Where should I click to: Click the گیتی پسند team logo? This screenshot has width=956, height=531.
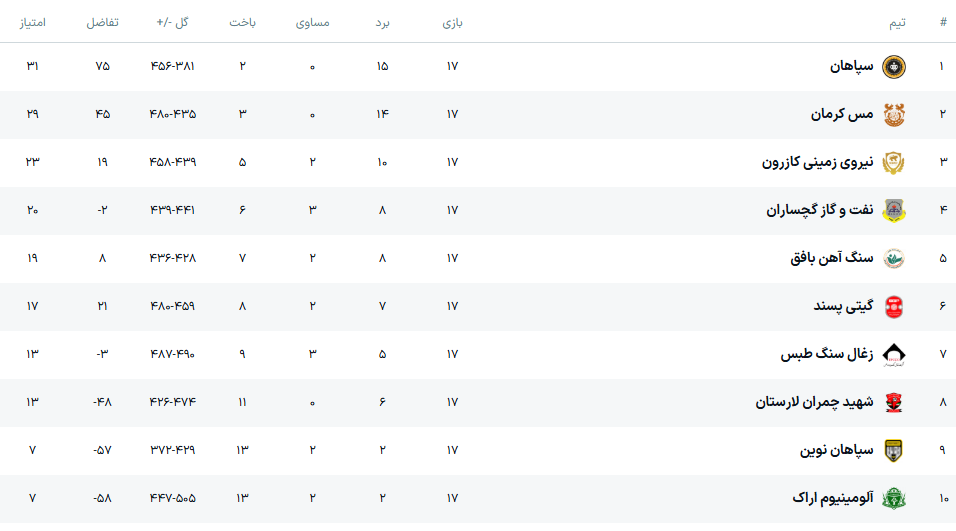point(893,306)
